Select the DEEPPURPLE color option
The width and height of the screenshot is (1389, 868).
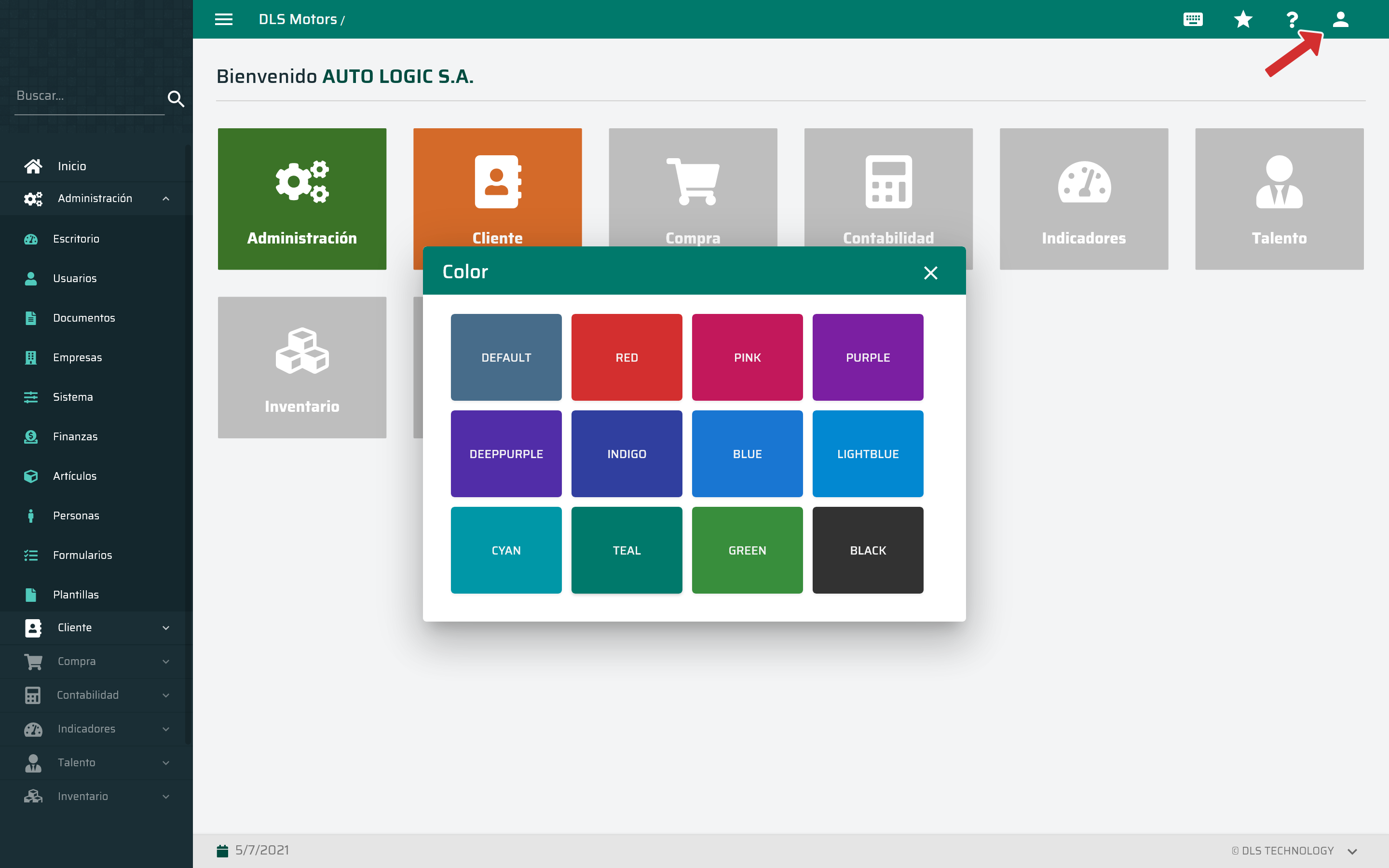click(x=505, y=453)
